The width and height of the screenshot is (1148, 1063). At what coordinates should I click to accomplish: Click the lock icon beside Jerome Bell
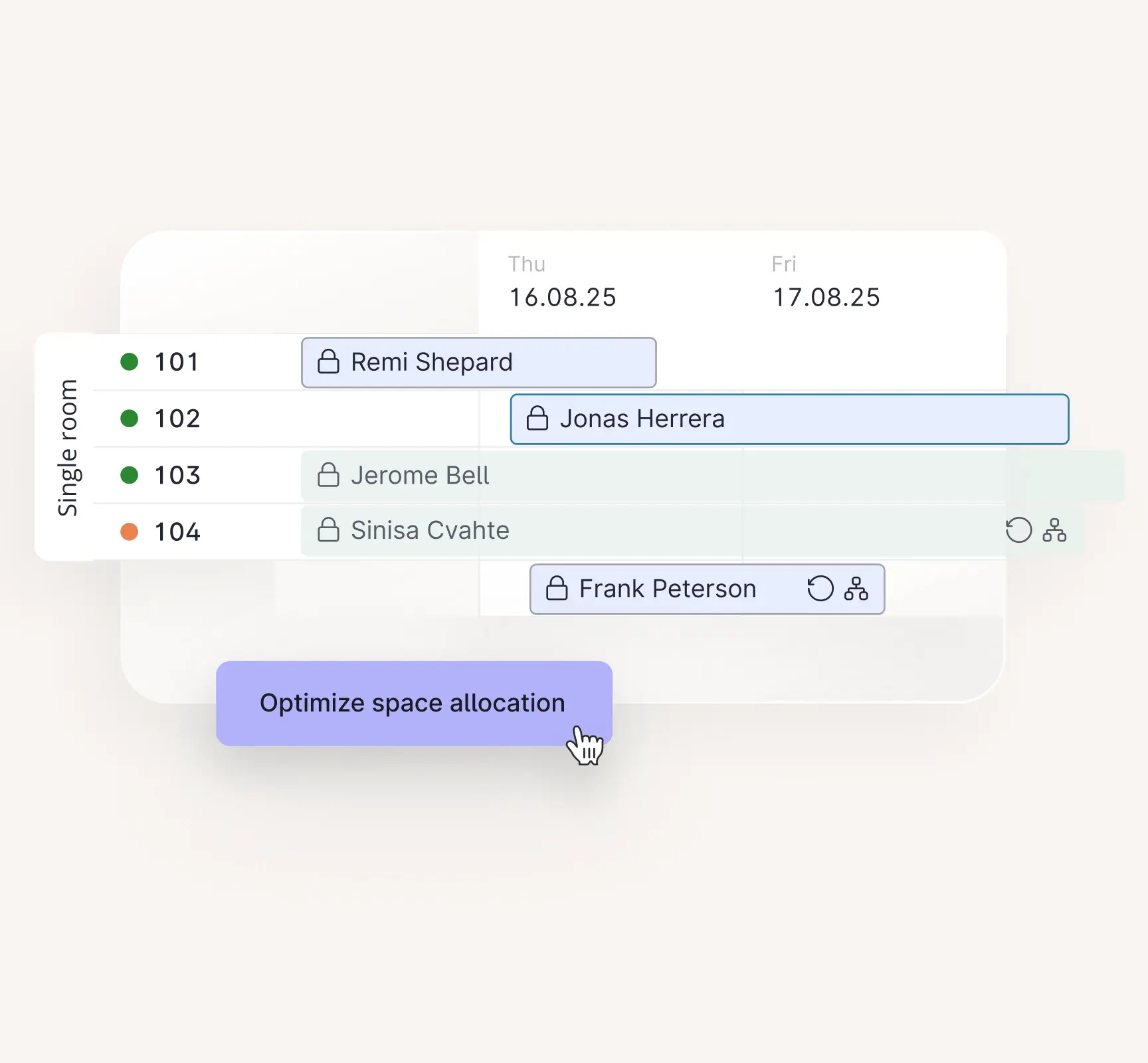pos(328,474)
